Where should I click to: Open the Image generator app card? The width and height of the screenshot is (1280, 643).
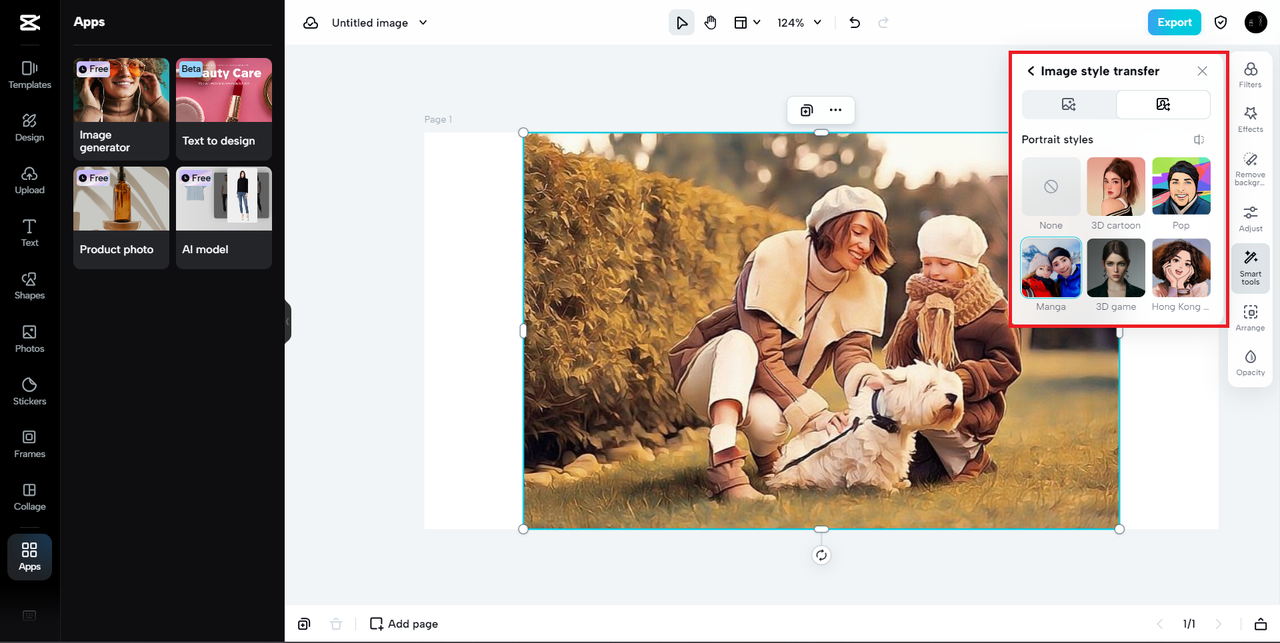click(121, 109)
